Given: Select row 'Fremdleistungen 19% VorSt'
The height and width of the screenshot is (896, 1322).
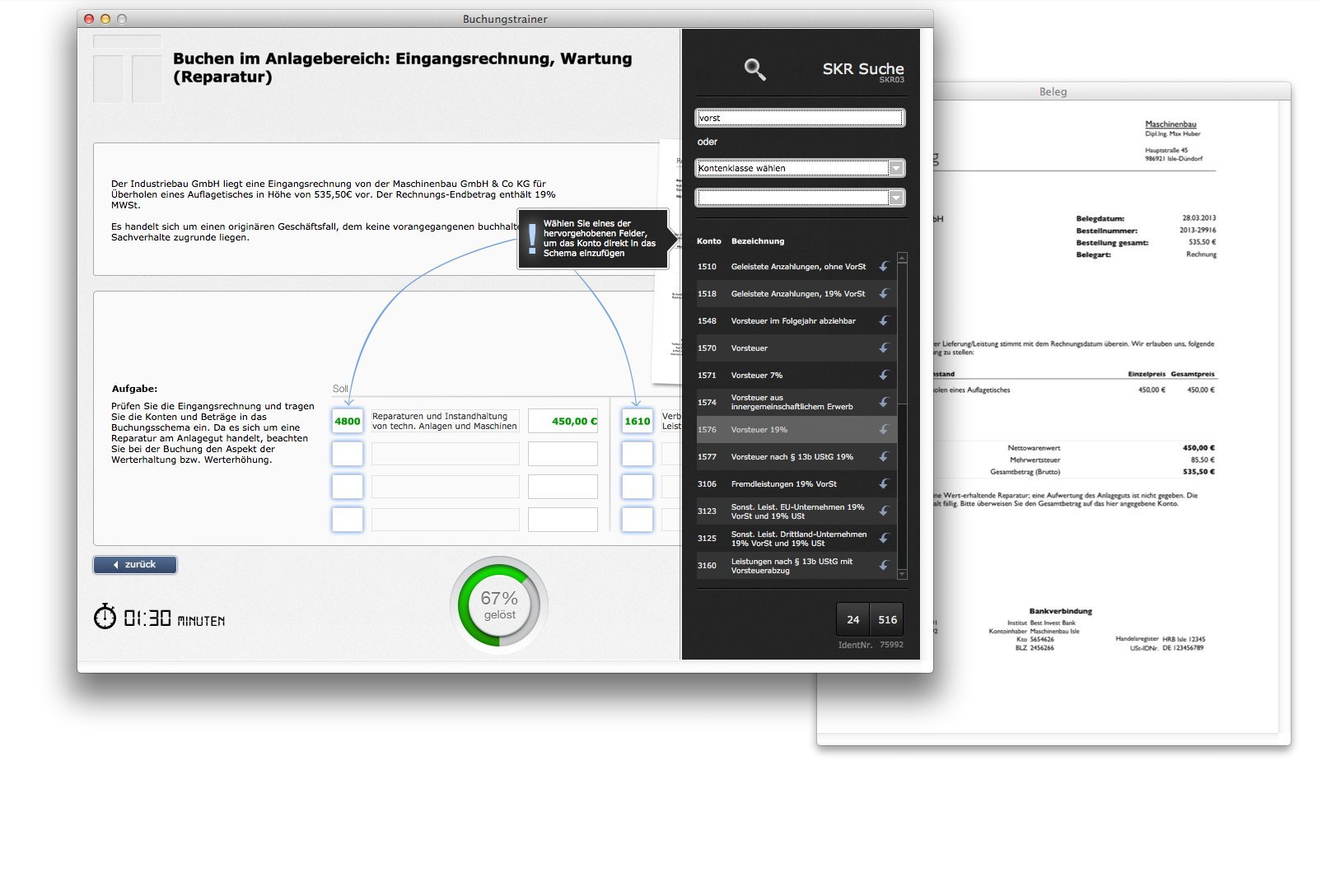Looking at the screenshot, I should [796, 483].
